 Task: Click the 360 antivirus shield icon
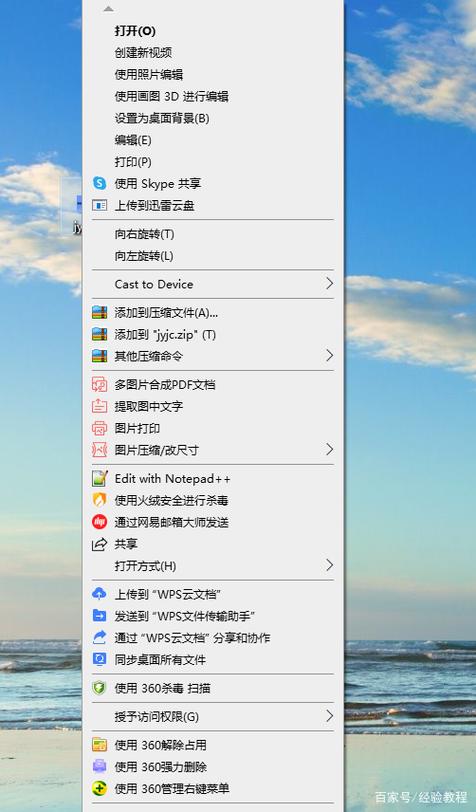pyautogui.click(x=99, y=688)
